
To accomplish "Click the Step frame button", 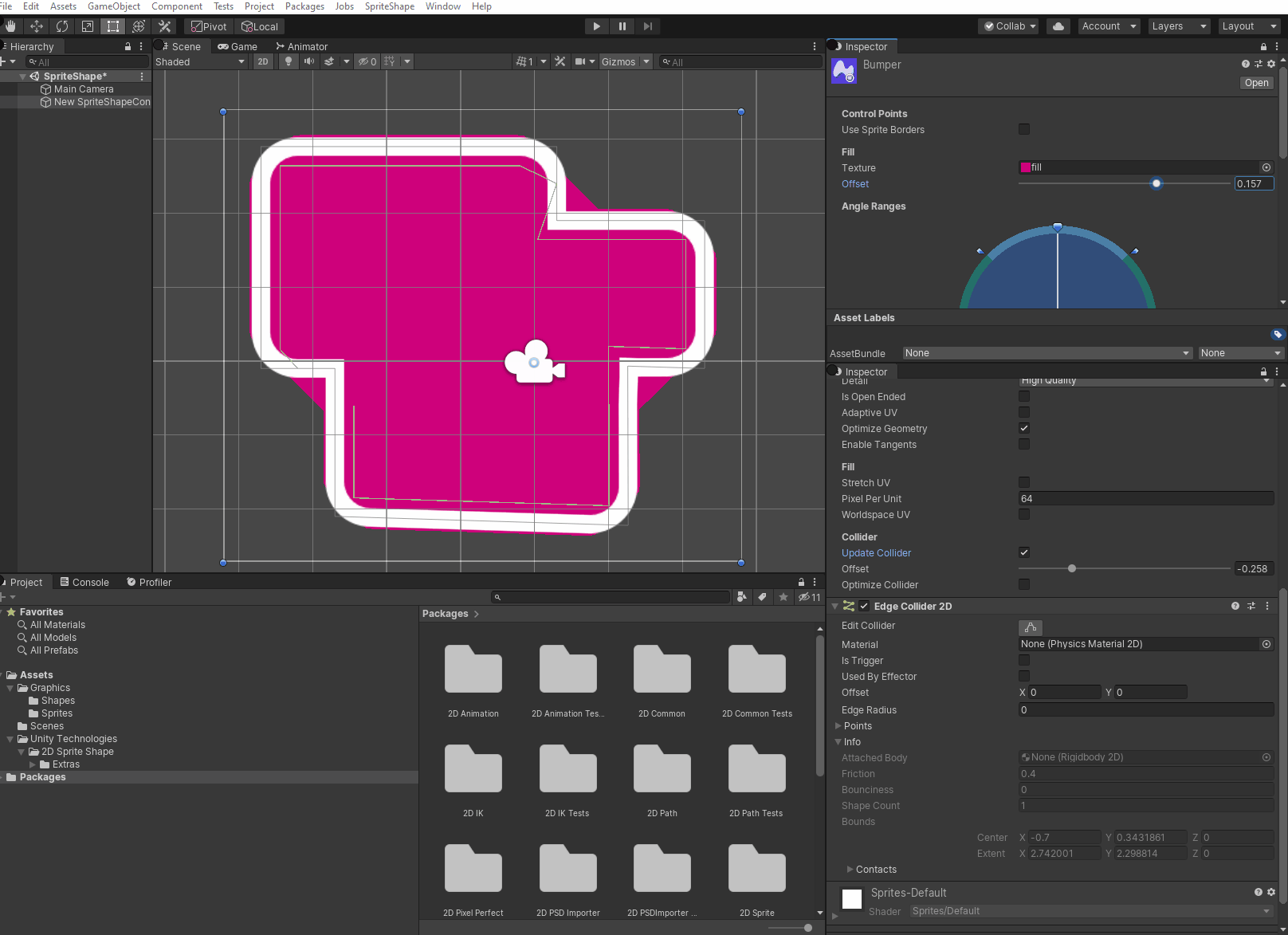I will (x=648, y=26).
